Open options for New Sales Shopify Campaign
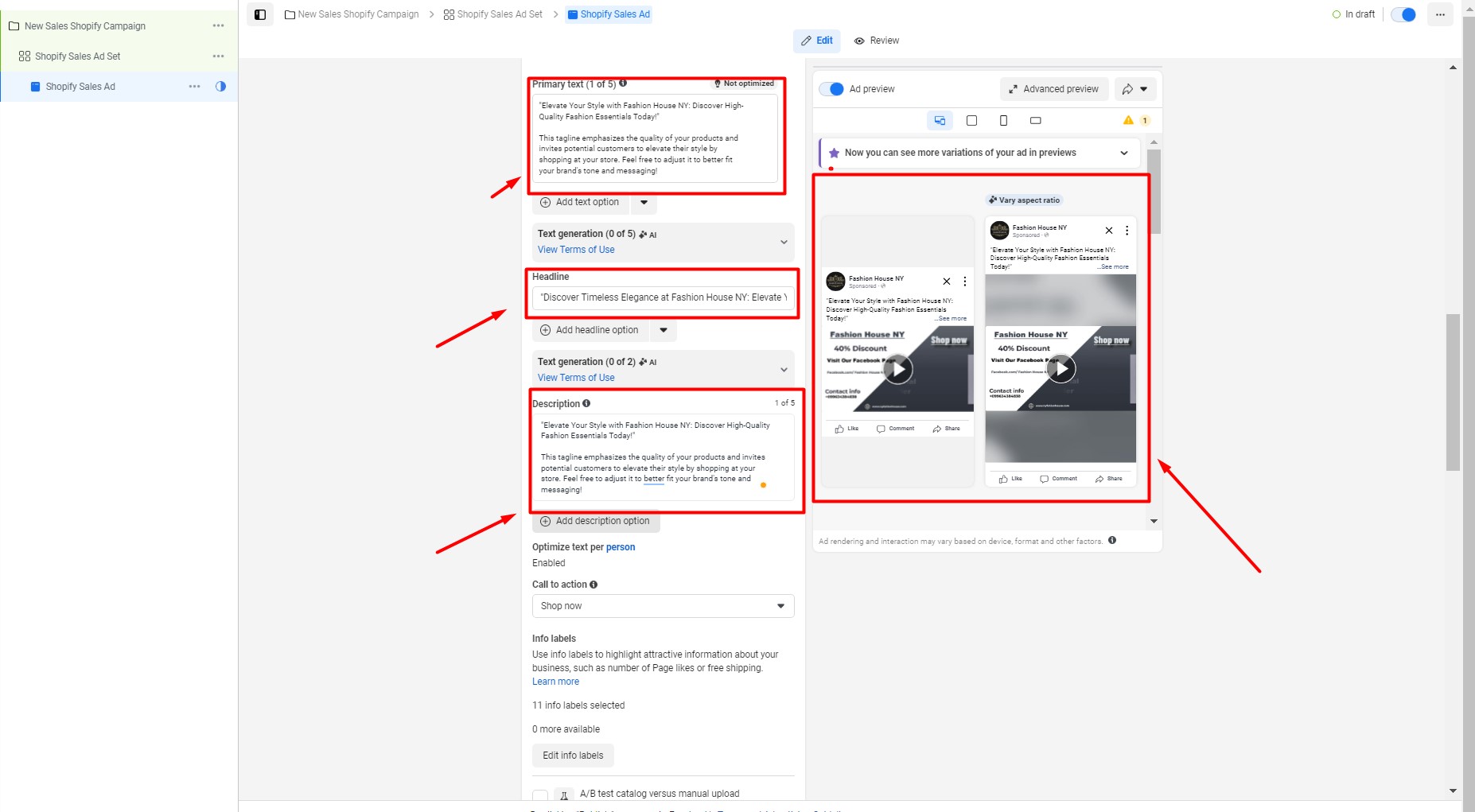The image size is (1475, 812). pyautogui.click(x=218, y=26)
